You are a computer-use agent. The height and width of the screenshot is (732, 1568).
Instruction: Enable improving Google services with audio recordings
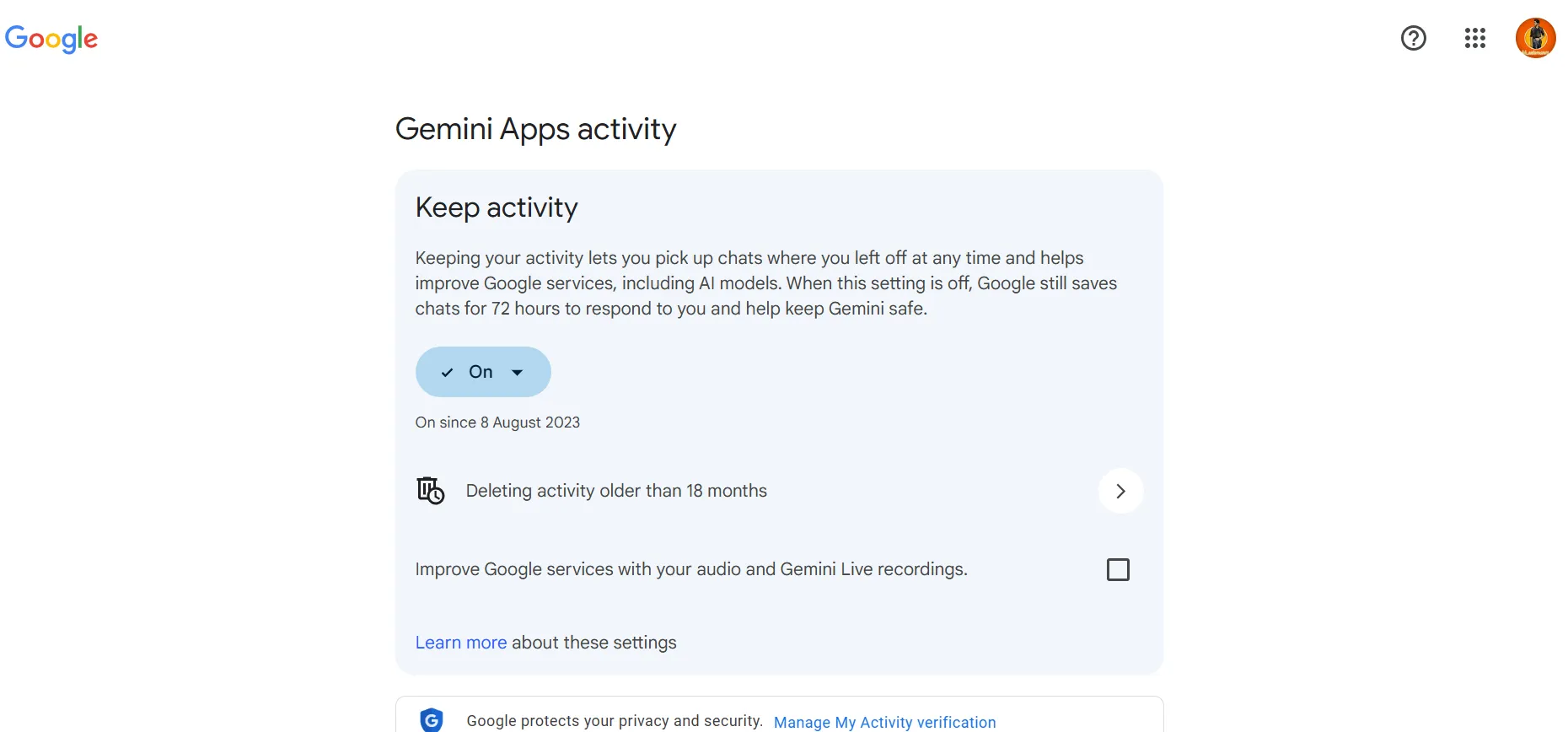click(x=1118, y=569)
